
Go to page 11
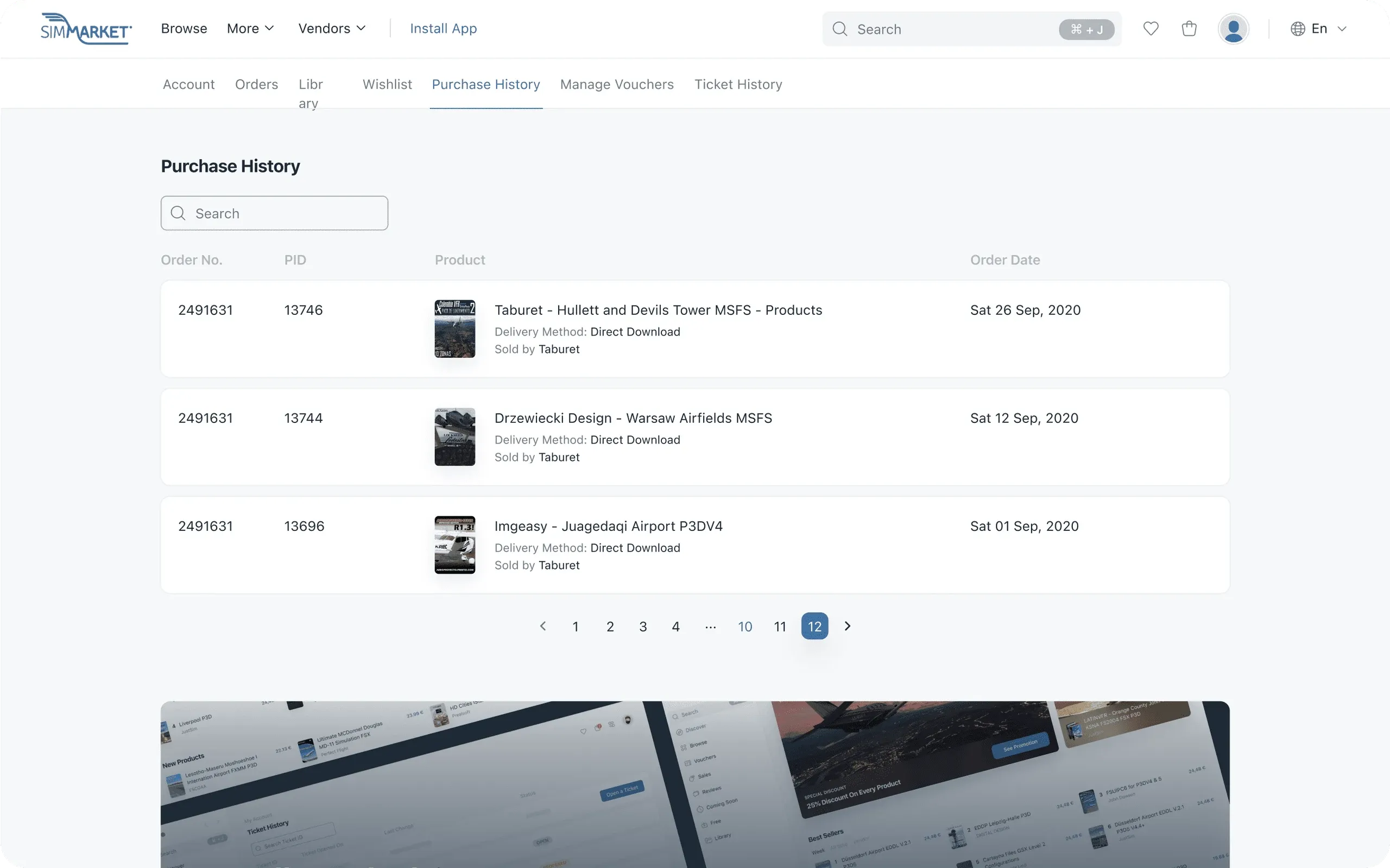(x=780, y=626)
